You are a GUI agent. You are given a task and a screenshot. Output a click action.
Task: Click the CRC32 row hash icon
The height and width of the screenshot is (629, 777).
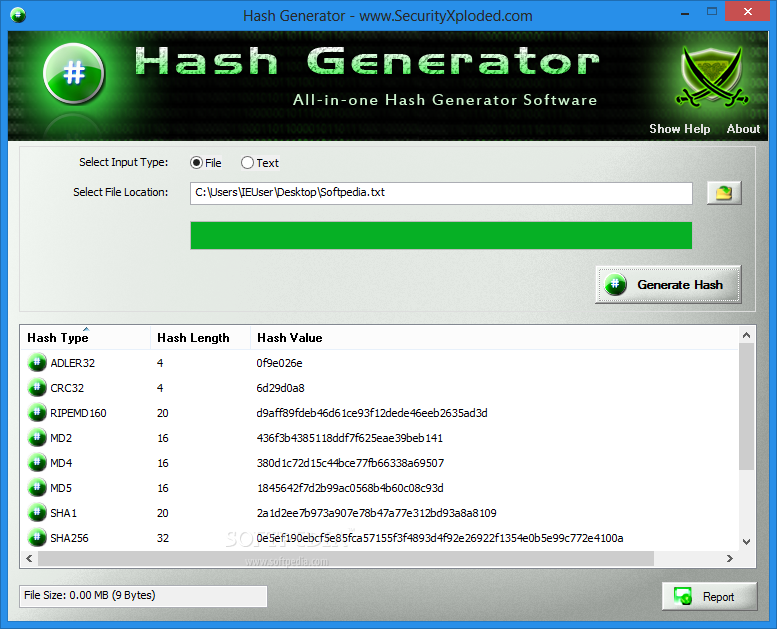pos(37,387)
